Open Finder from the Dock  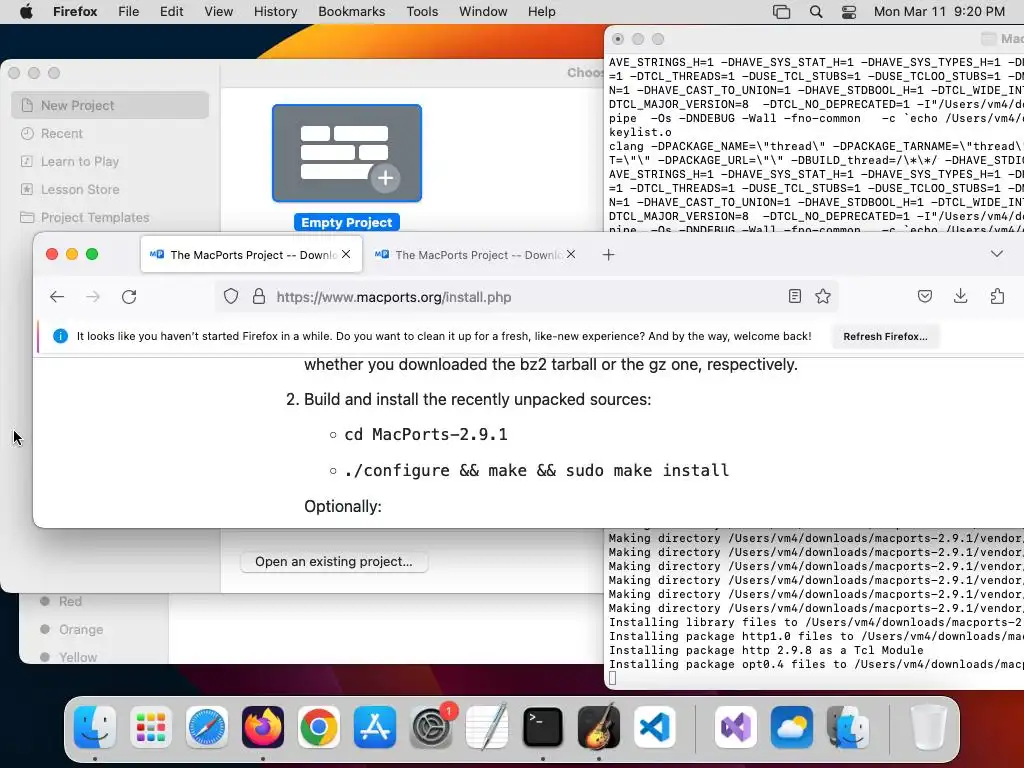(x=95, y=727)
